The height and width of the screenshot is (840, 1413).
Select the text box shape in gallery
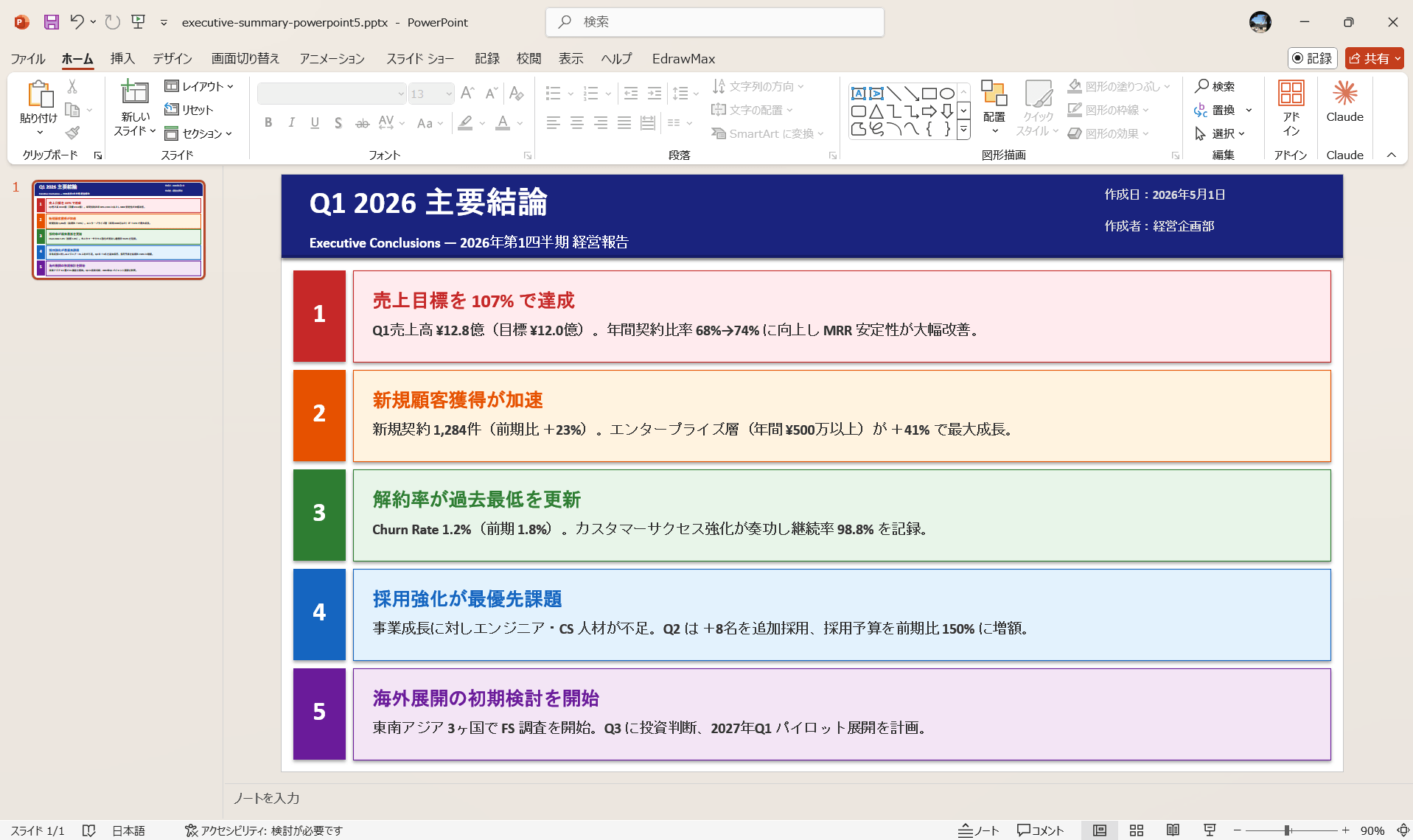859,94
